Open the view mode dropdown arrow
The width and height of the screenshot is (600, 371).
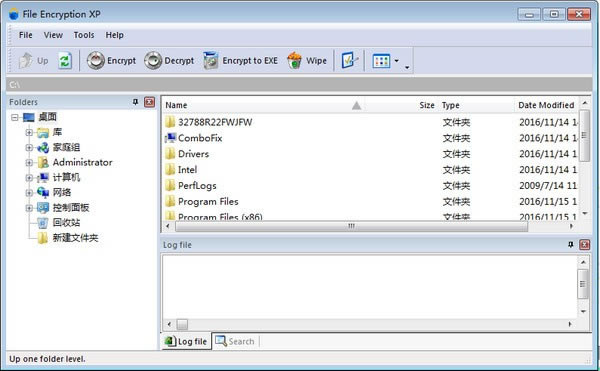[x=396, y=60]
